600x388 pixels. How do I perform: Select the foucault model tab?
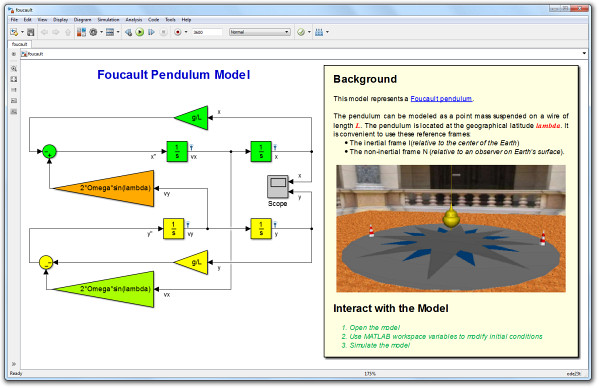[20, 44]
